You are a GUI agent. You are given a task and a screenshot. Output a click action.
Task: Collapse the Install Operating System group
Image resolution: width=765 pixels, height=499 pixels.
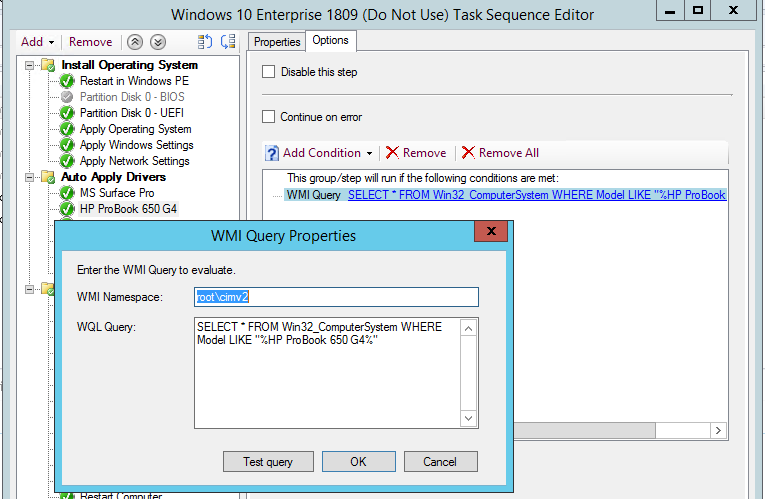click(29, 65)
